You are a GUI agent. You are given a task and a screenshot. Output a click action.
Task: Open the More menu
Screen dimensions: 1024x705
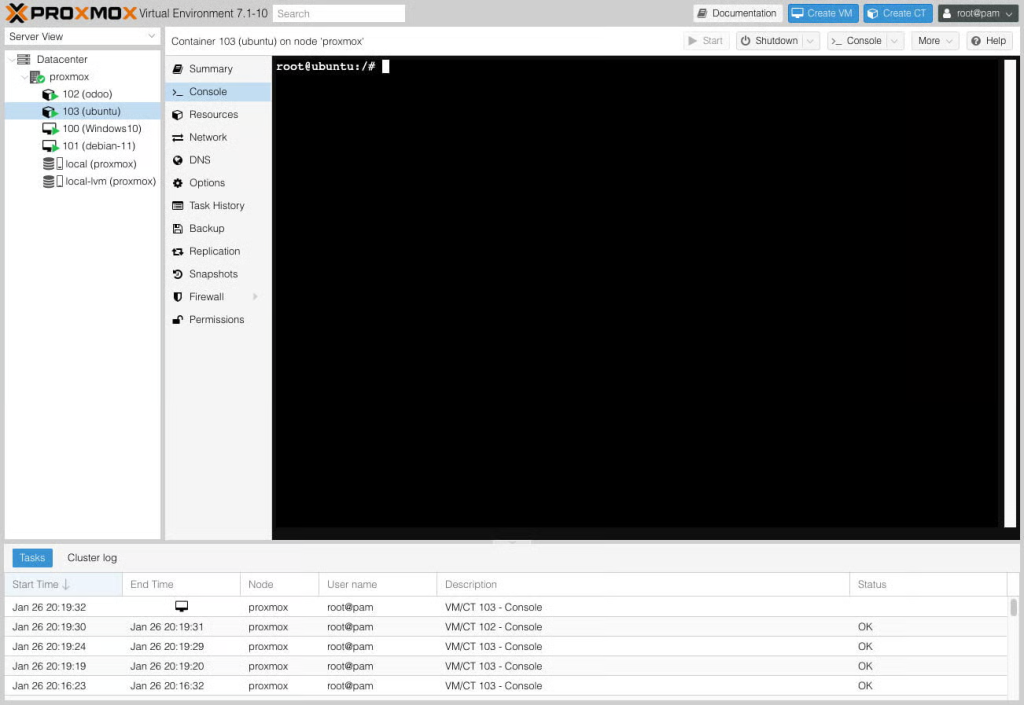pyautogui.click(x=935, y=40)
